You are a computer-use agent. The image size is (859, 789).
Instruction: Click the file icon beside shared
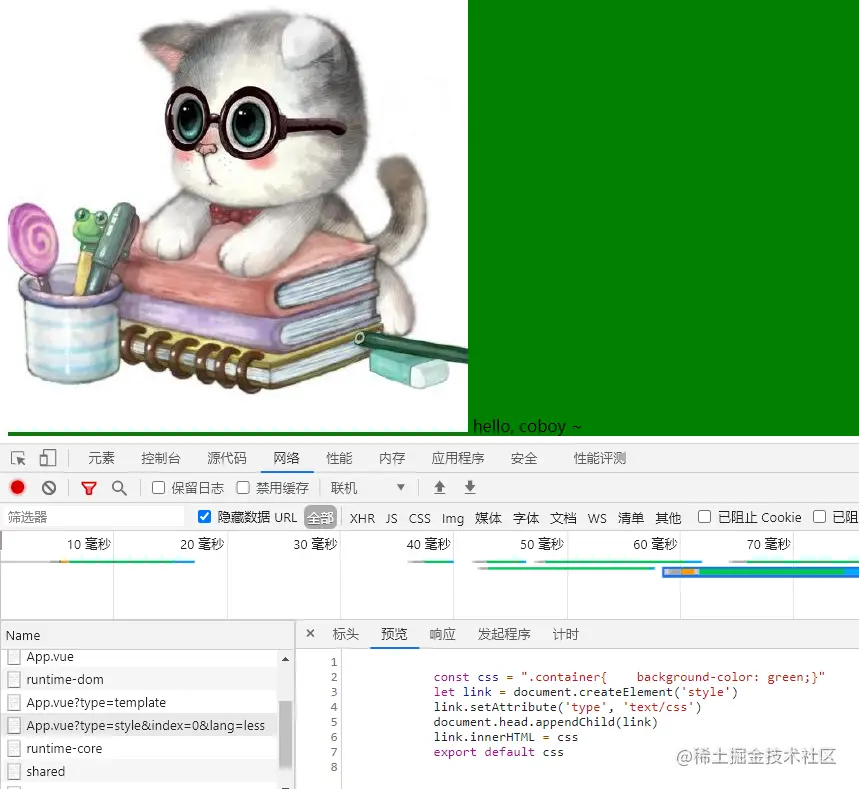[14, 771]
